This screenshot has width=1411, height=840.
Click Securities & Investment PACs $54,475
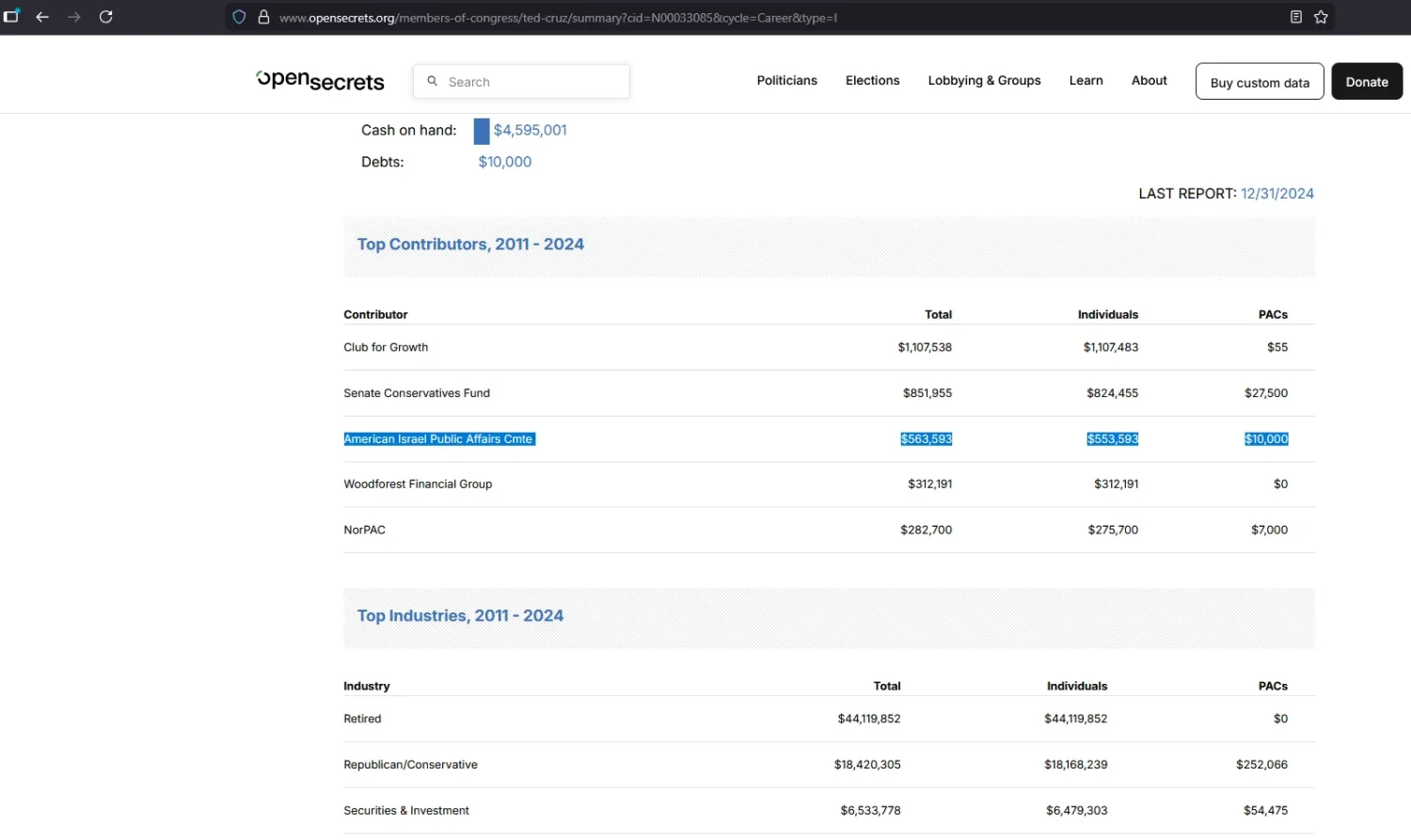tap(1266, 811)
